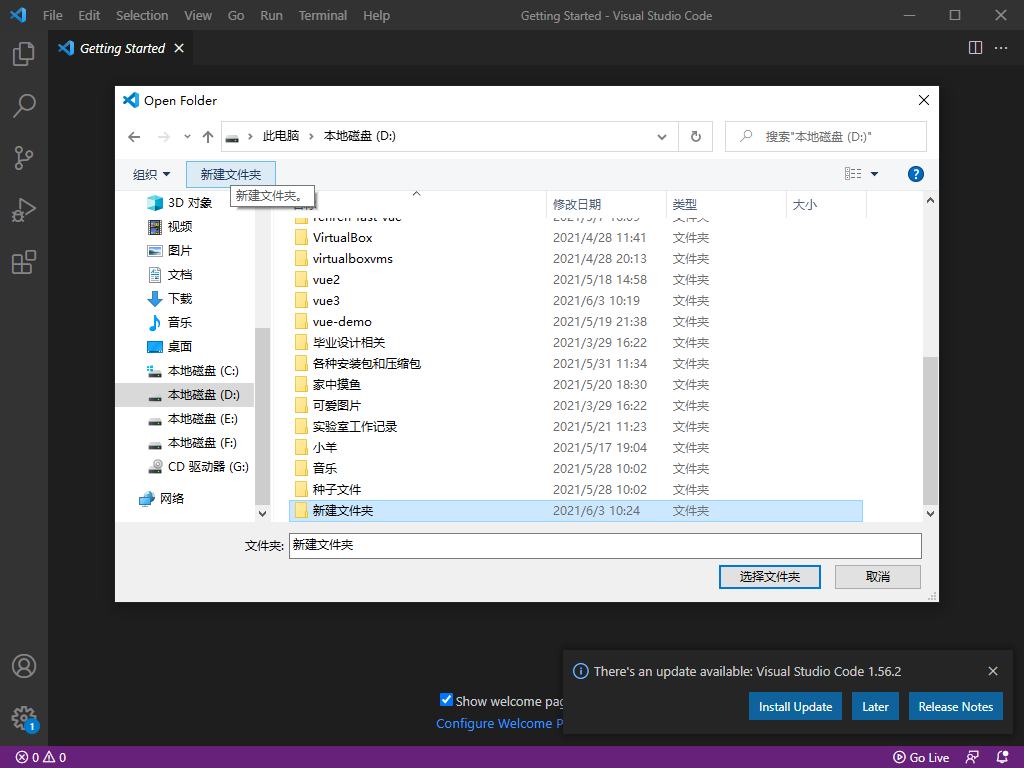Open recent locations dropdown arrow
1024x768 pixels.
[187, 136]
